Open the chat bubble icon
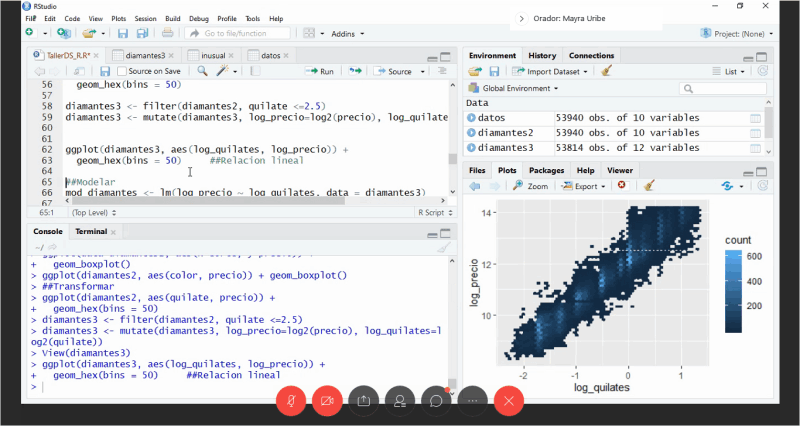 click(436, 400)
